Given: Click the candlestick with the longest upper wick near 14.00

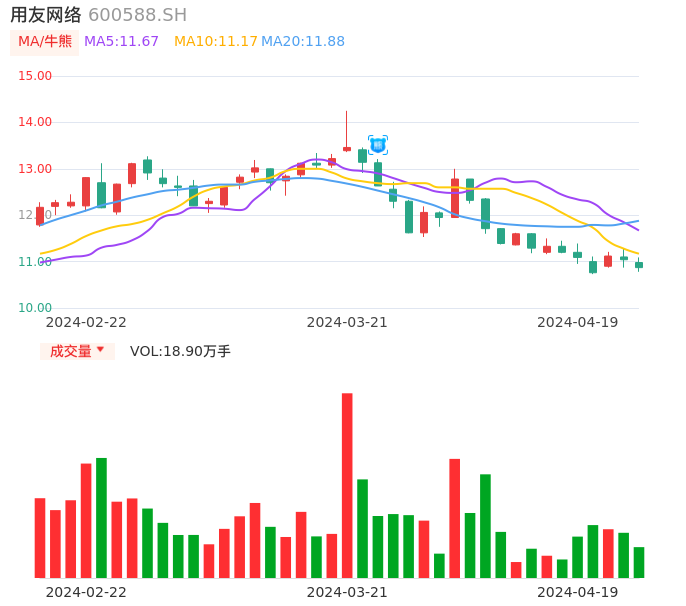Looking at the screenshot, I should coord(347,131).
